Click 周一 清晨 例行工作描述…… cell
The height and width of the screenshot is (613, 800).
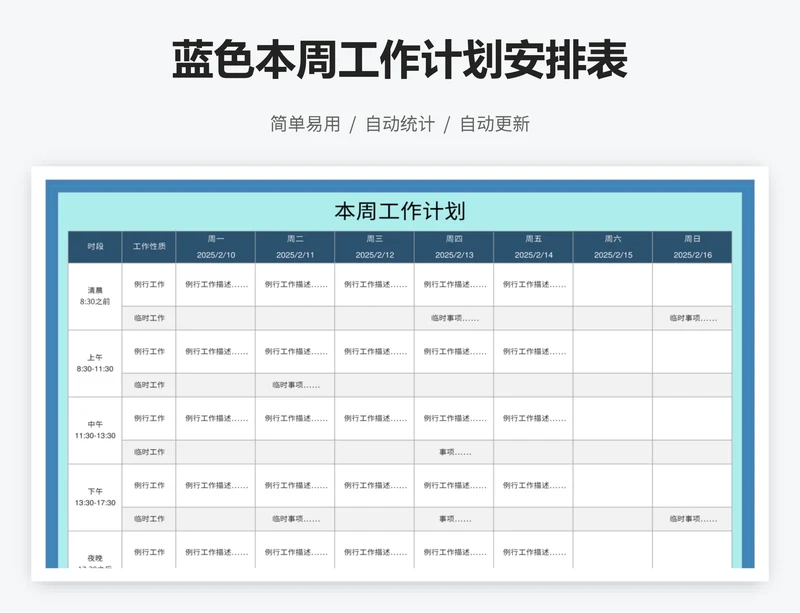click(x=216, y=285)
